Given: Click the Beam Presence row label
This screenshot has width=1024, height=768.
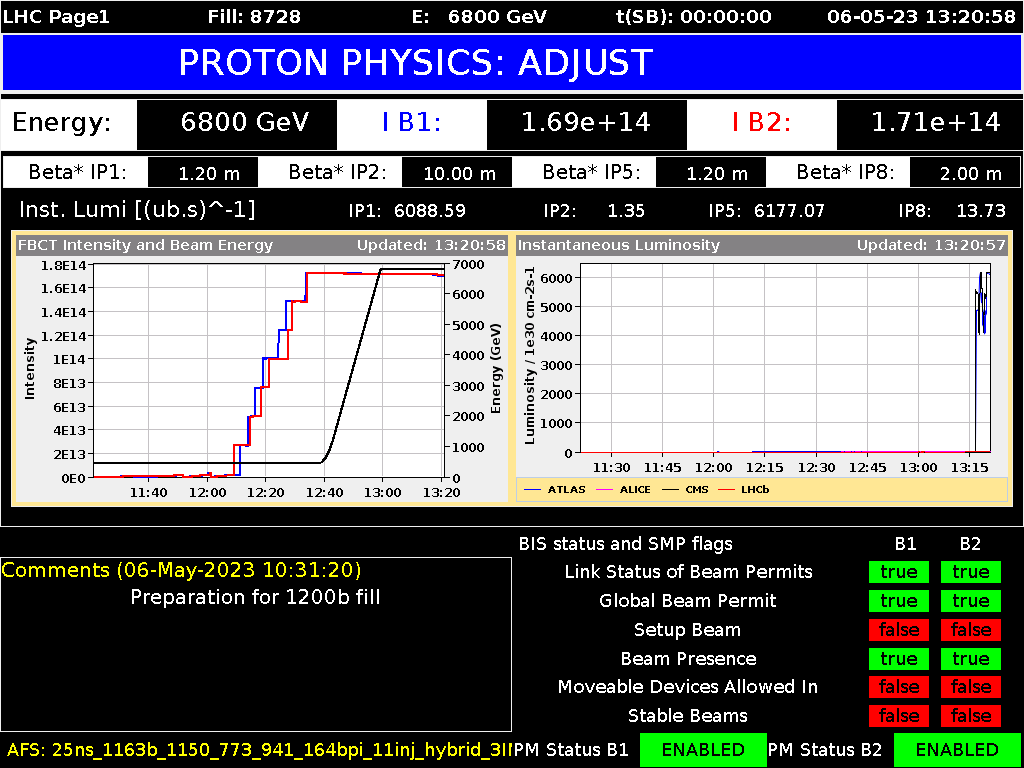Looking at the screenshot, I should pos(688,658).
